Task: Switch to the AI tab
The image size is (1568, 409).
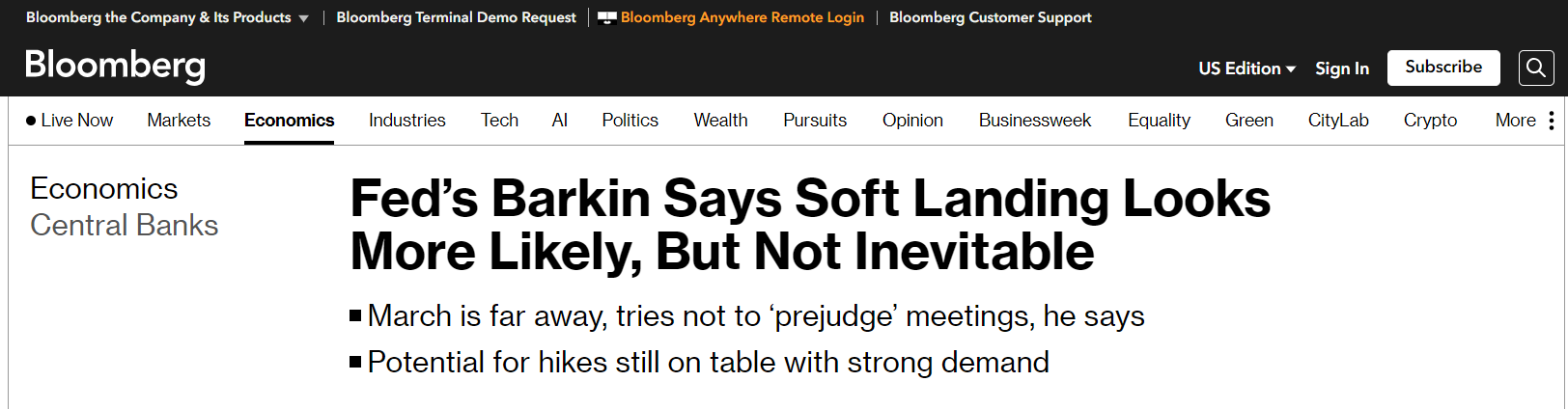Action: (559, 121)
